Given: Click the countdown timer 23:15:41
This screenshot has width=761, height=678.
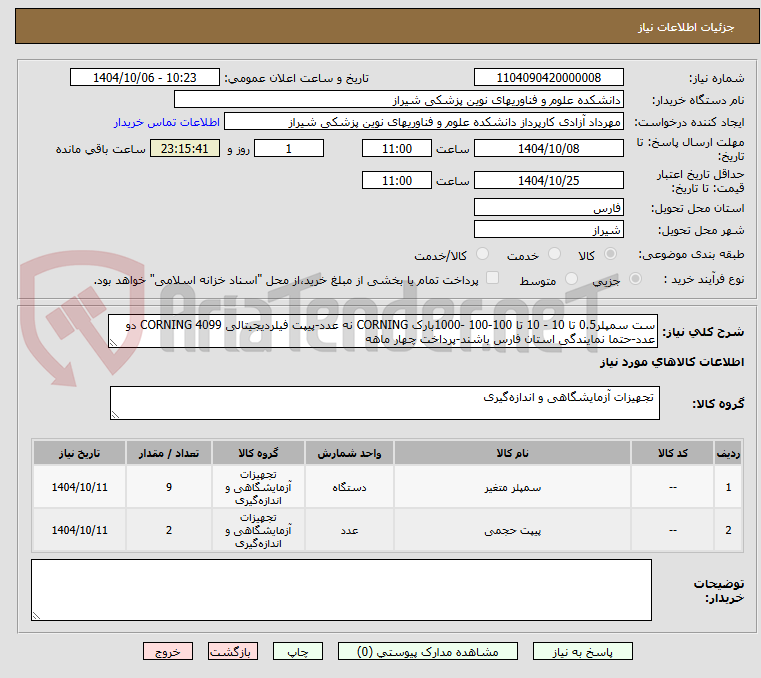Looking at the screenshot, I should [184, 149].
